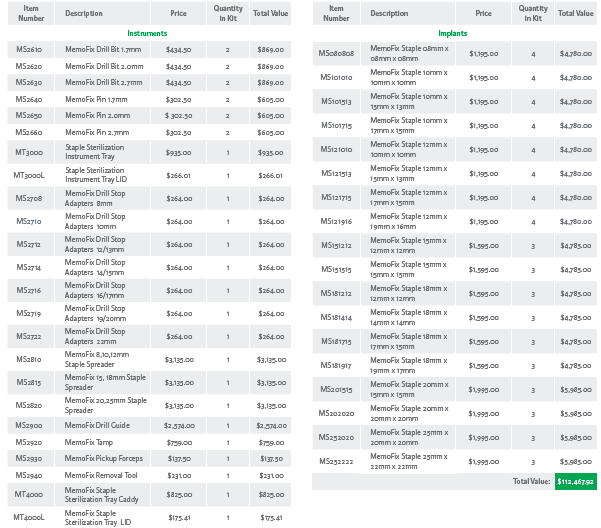This screenshot has height=528, width=601.
Task: Click the MemoFix Tamp description
Action: click(x=88, y=441)
